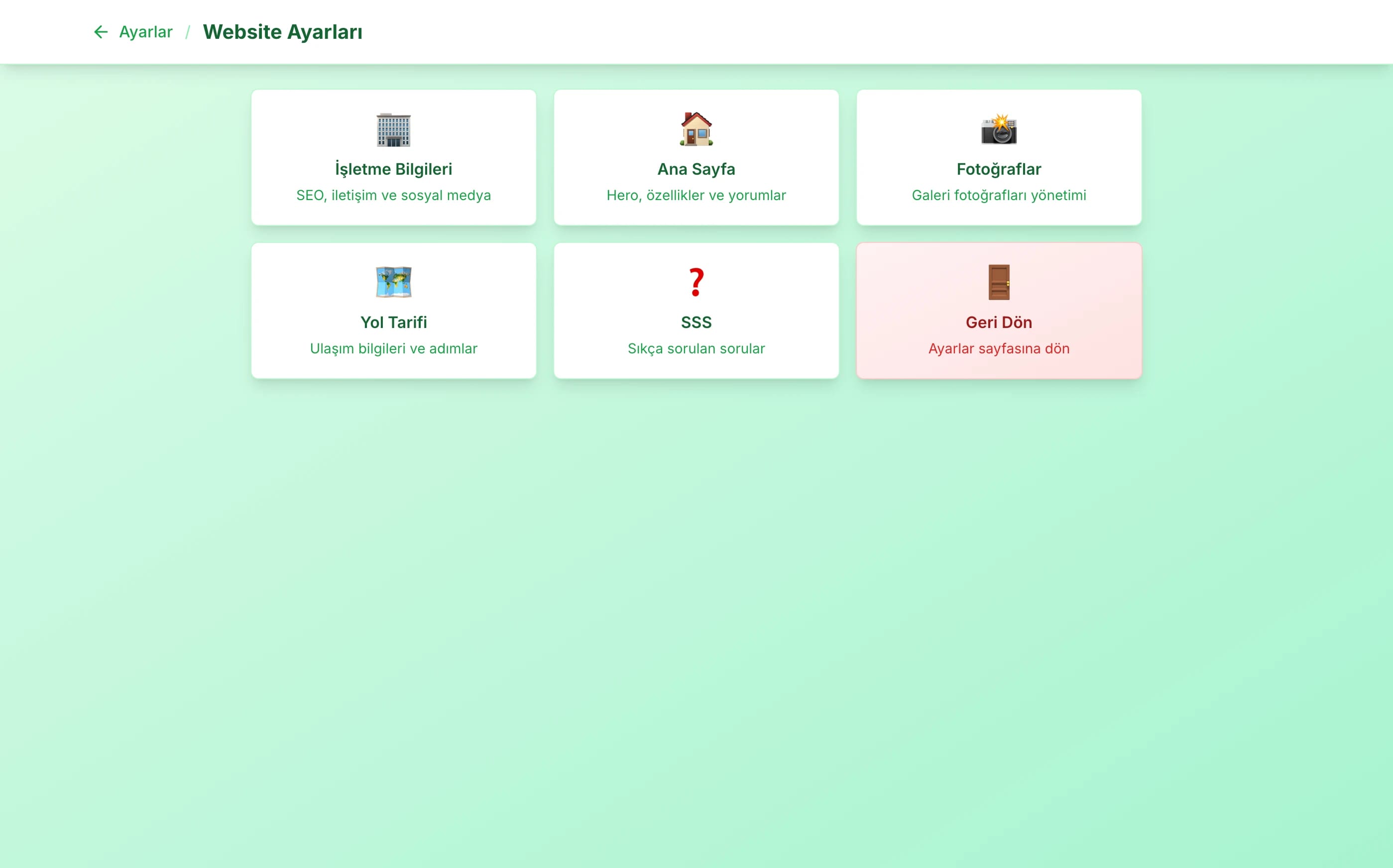Click the camera flash icon

coord(999,129)
